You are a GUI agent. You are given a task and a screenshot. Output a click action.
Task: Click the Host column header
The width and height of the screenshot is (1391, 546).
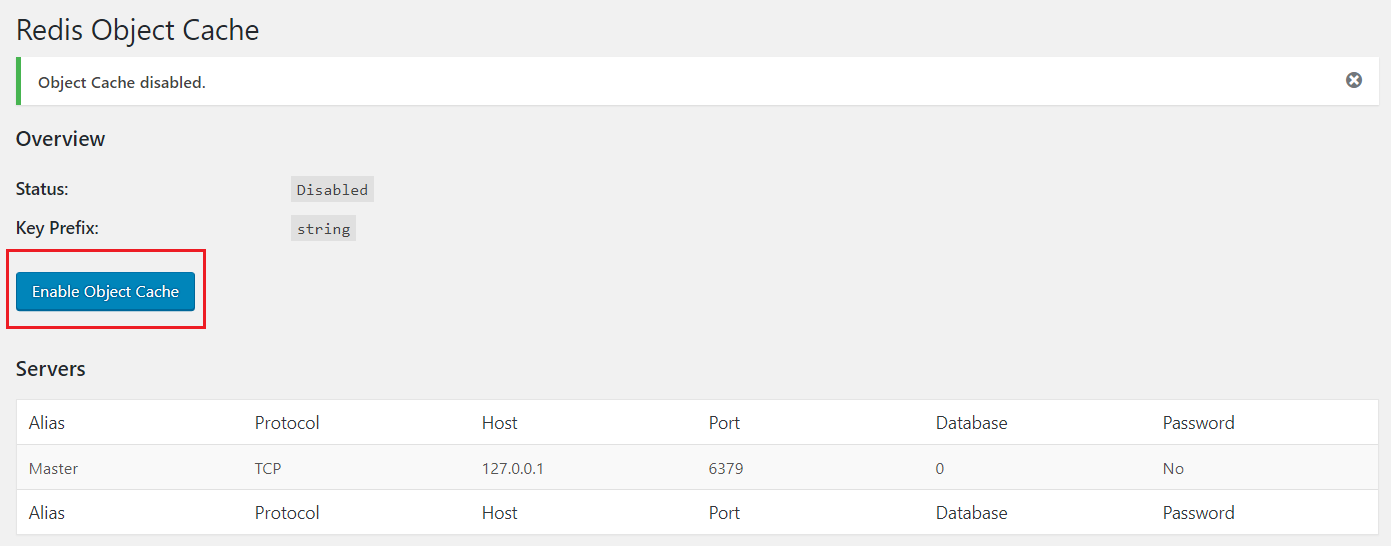[x=499, y=422]
